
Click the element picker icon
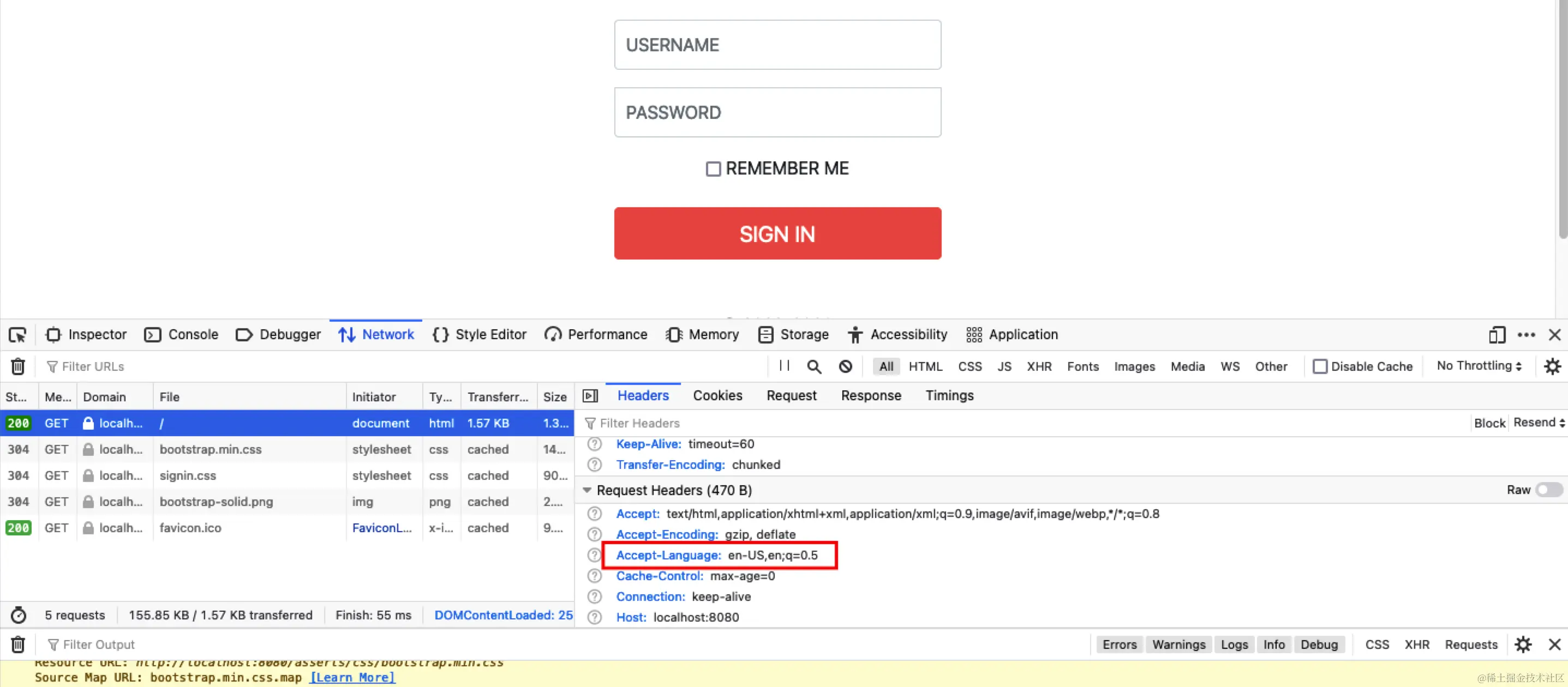coord(17,335)
